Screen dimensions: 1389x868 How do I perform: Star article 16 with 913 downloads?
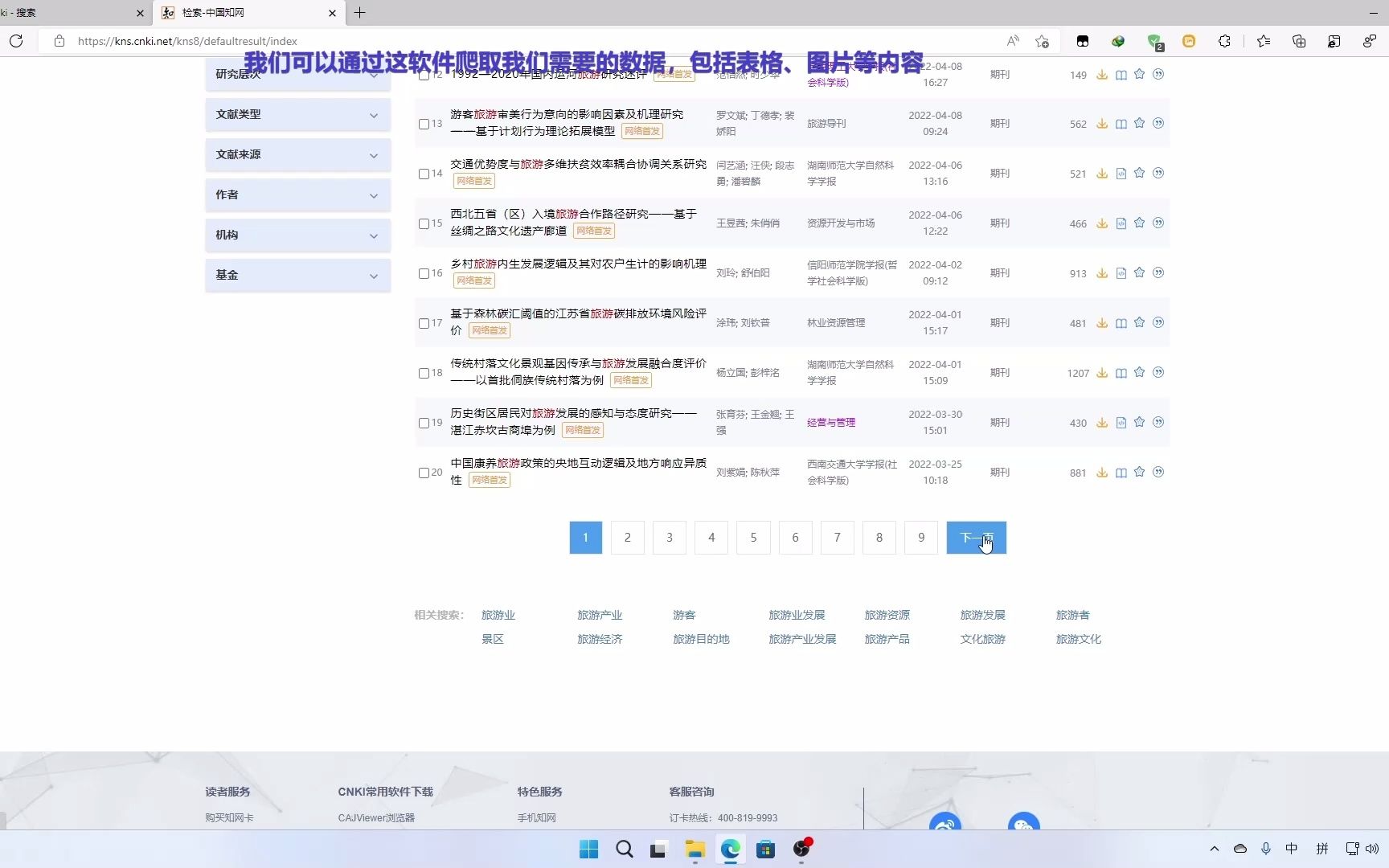[x=1140, y=273]
